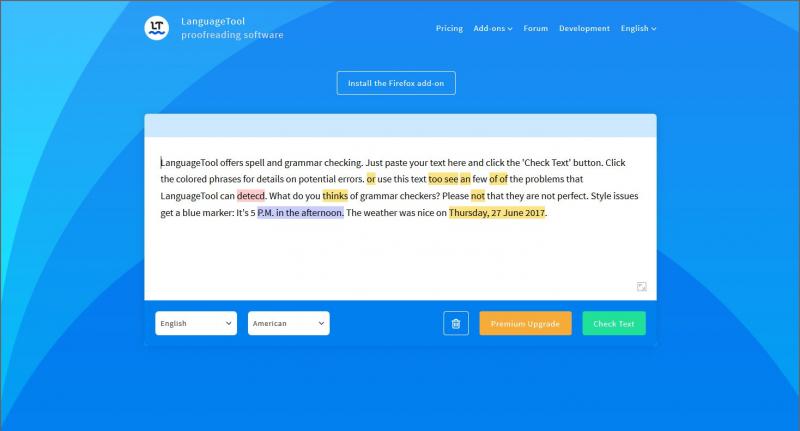Screen dimensions: 800x431
Task: Click the LanguageTool LT logo icon
Action: point(156,28)
